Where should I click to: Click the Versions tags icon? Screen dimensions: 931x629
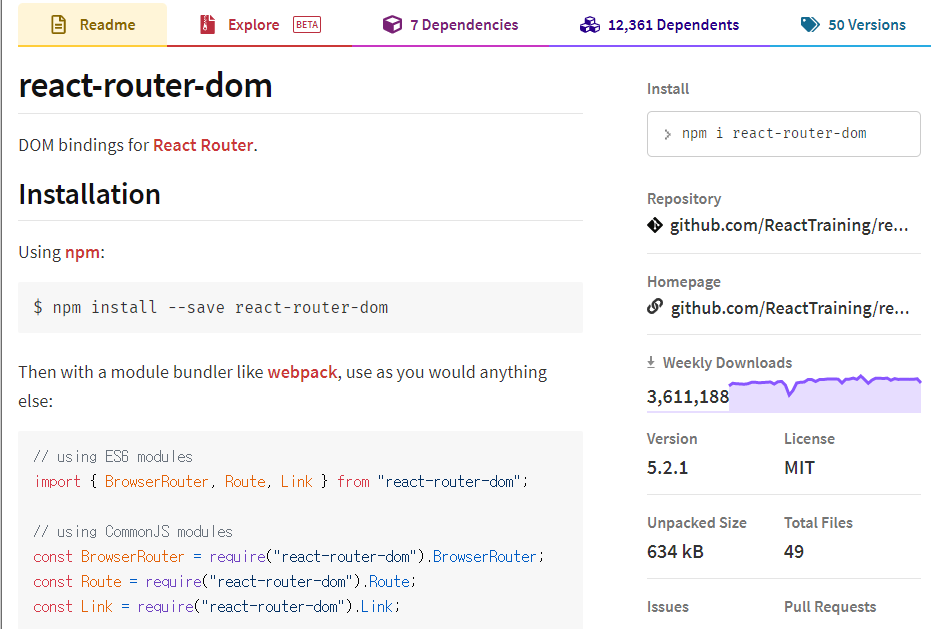click(x=810, y=24)
